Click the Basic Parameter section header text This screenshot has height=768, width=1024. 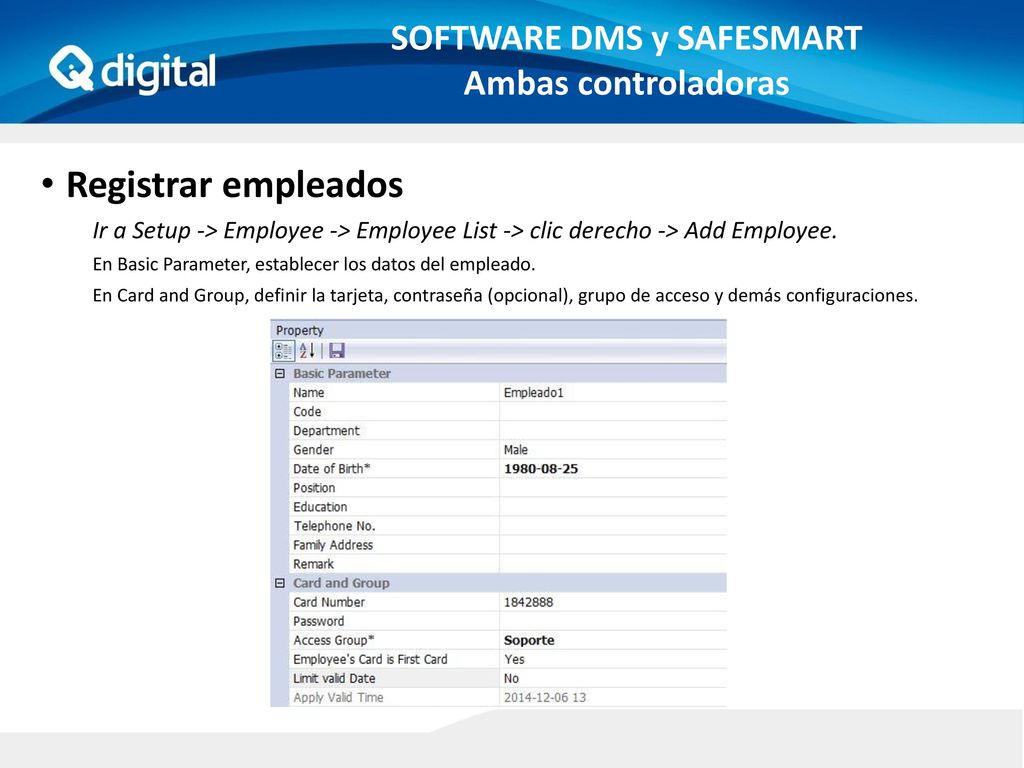(x=342, y=374)
